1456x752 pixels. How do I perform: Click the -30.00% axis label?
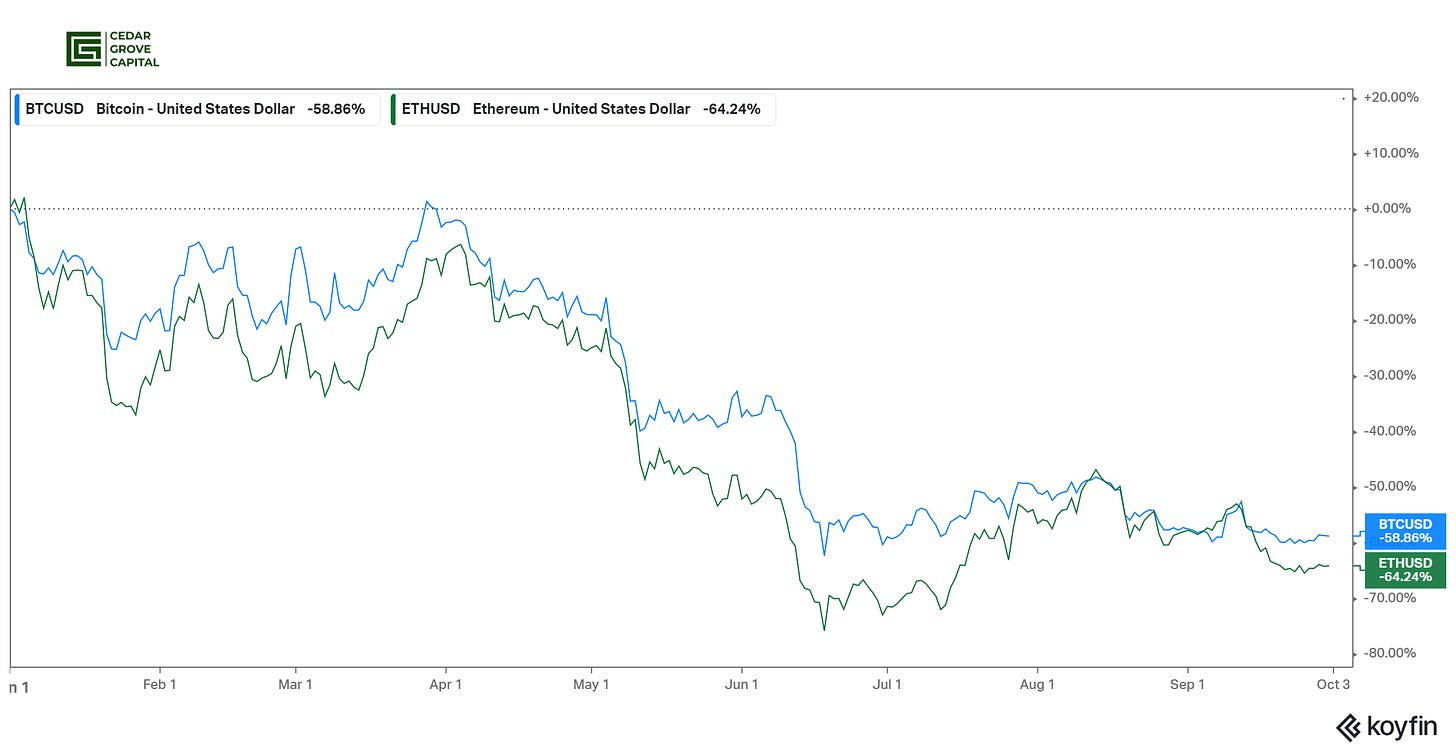click(x=1389, y=375)
